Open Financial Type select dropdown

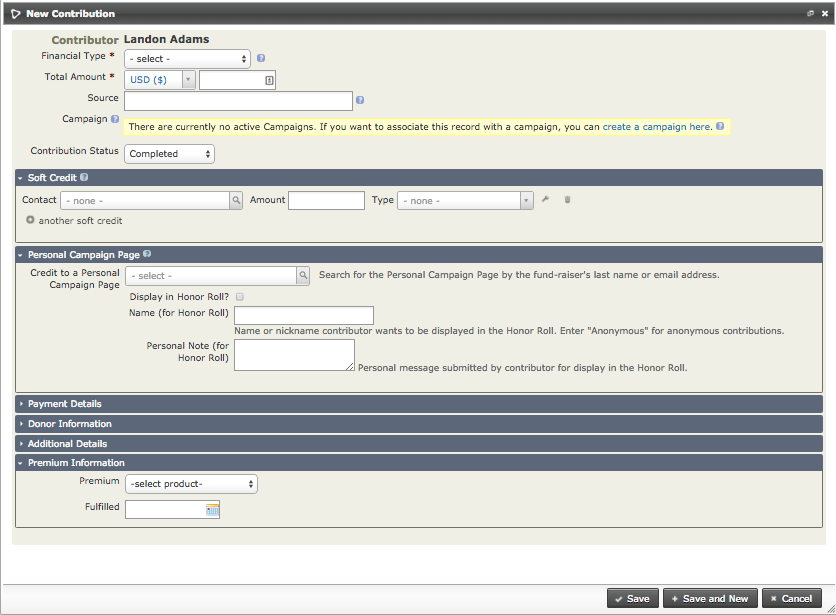click(x=187, y=59)
